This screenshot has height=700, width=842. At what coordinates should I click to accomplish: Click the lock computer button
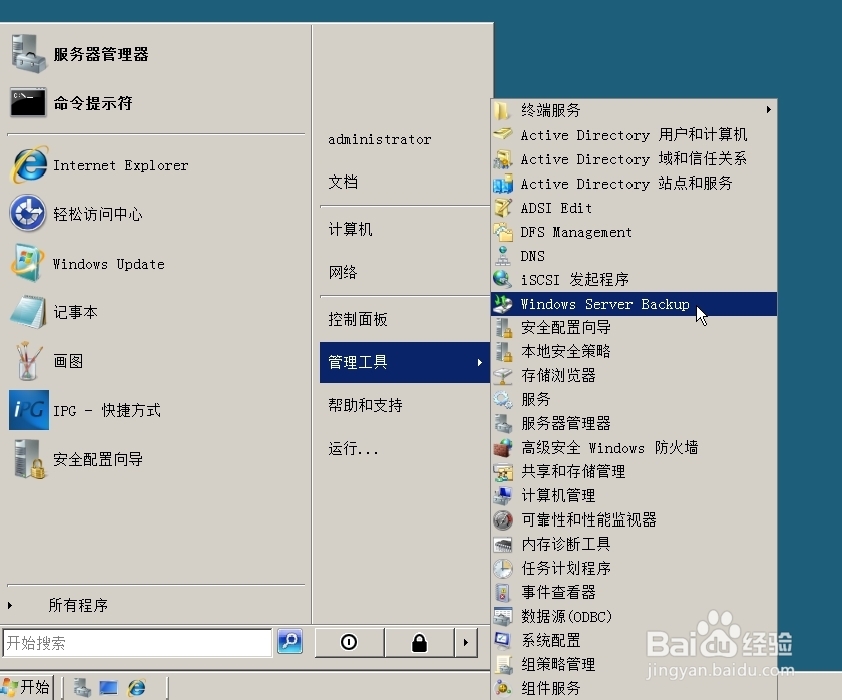[419, 642]
